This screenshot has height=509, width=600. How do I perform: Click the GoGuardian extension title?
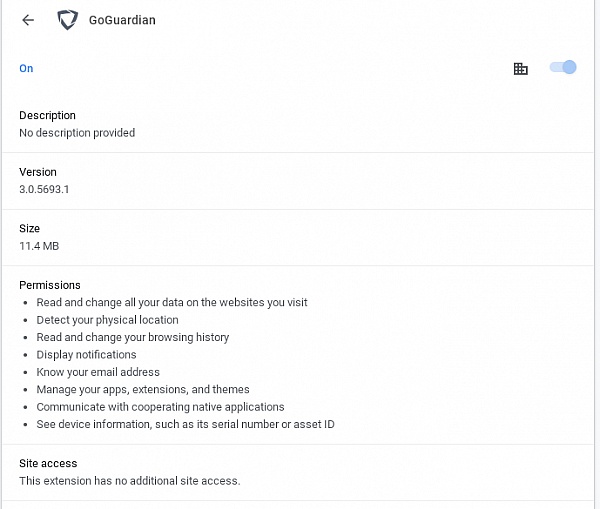(122, 20)
